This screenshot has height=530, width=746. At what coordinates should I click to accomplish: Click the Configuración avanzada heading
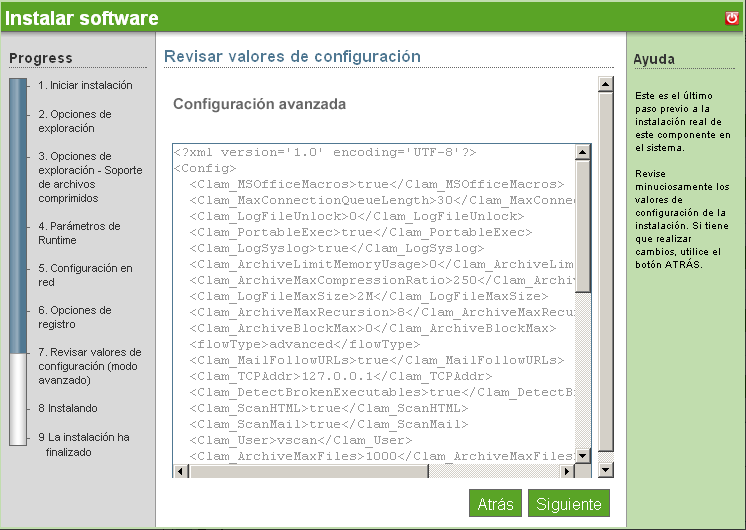[x=259, y=104]
